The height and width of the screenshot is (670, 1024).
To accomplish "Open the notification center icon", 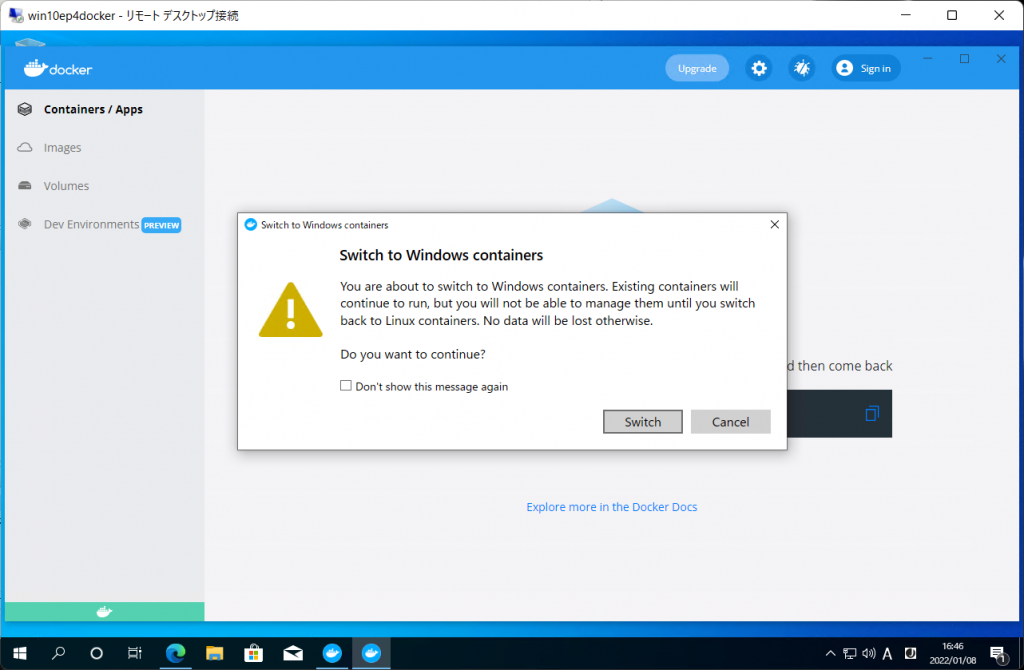I will coord(999,654).
